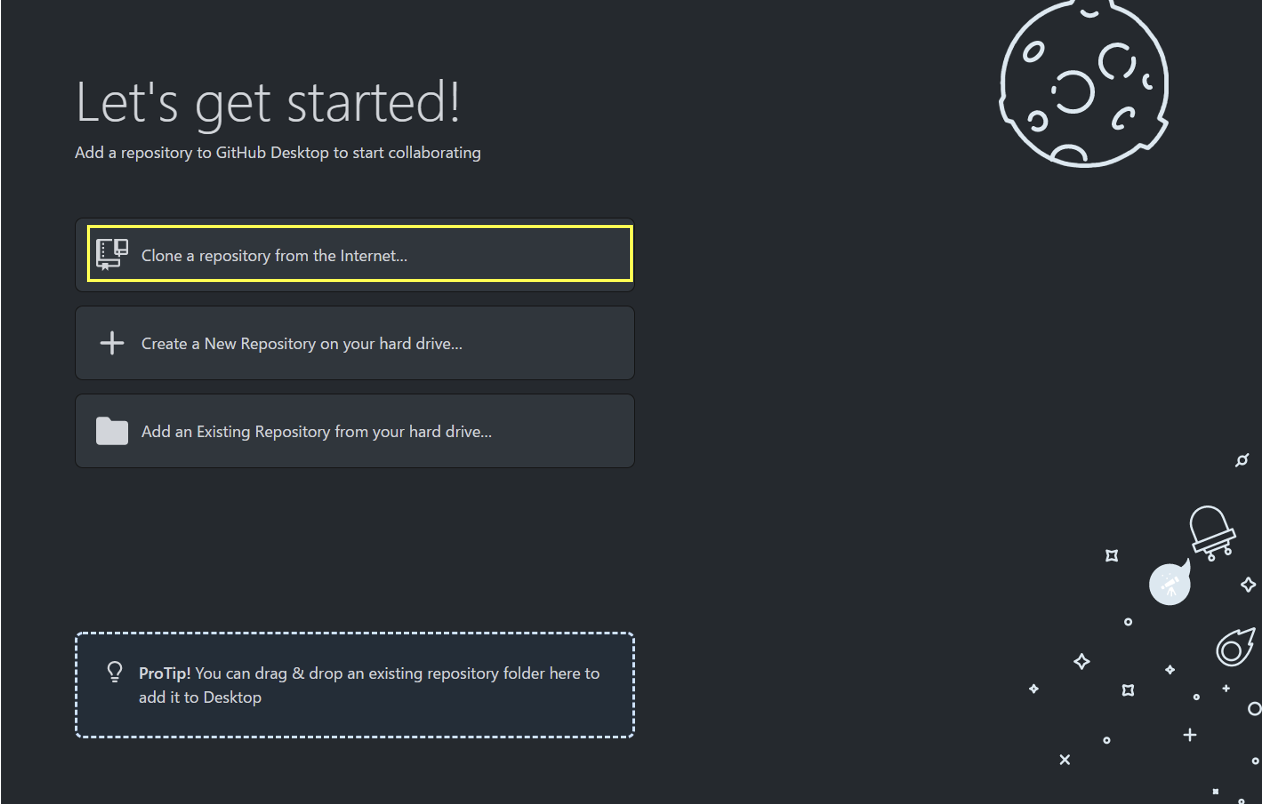1264x804 pixels.
Task: Select Add an Existing Repository from your hard drive
Action: click(355, 431)
